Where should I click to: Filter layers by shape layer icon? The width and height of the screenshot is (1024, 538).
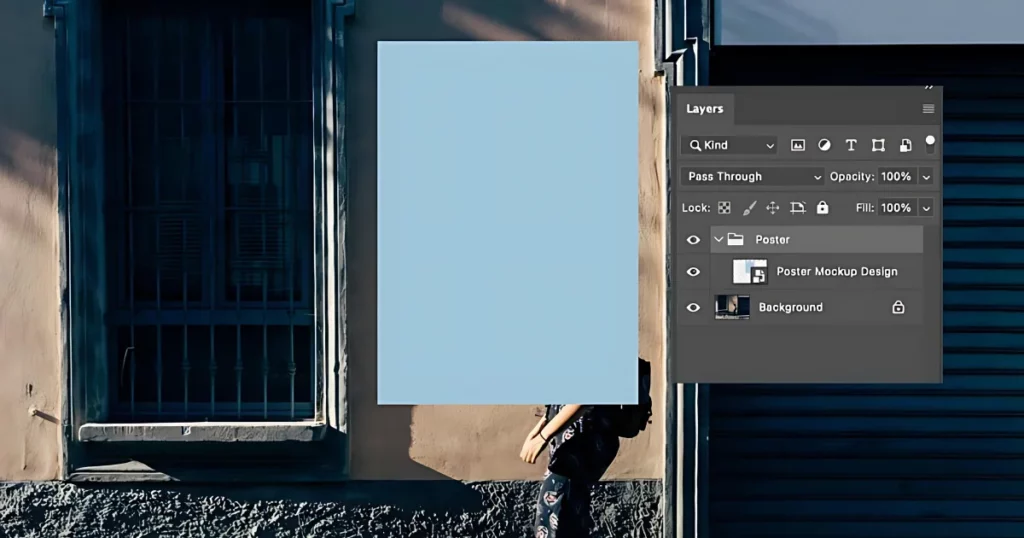(x=878, y=145)
